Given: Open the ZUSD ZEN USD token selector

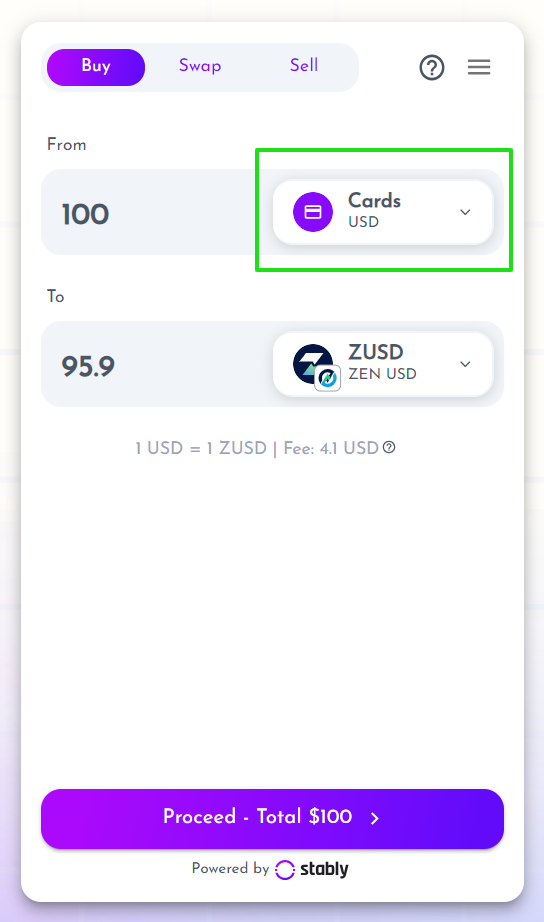Looking at the screenshot, I should pos(383,364).
